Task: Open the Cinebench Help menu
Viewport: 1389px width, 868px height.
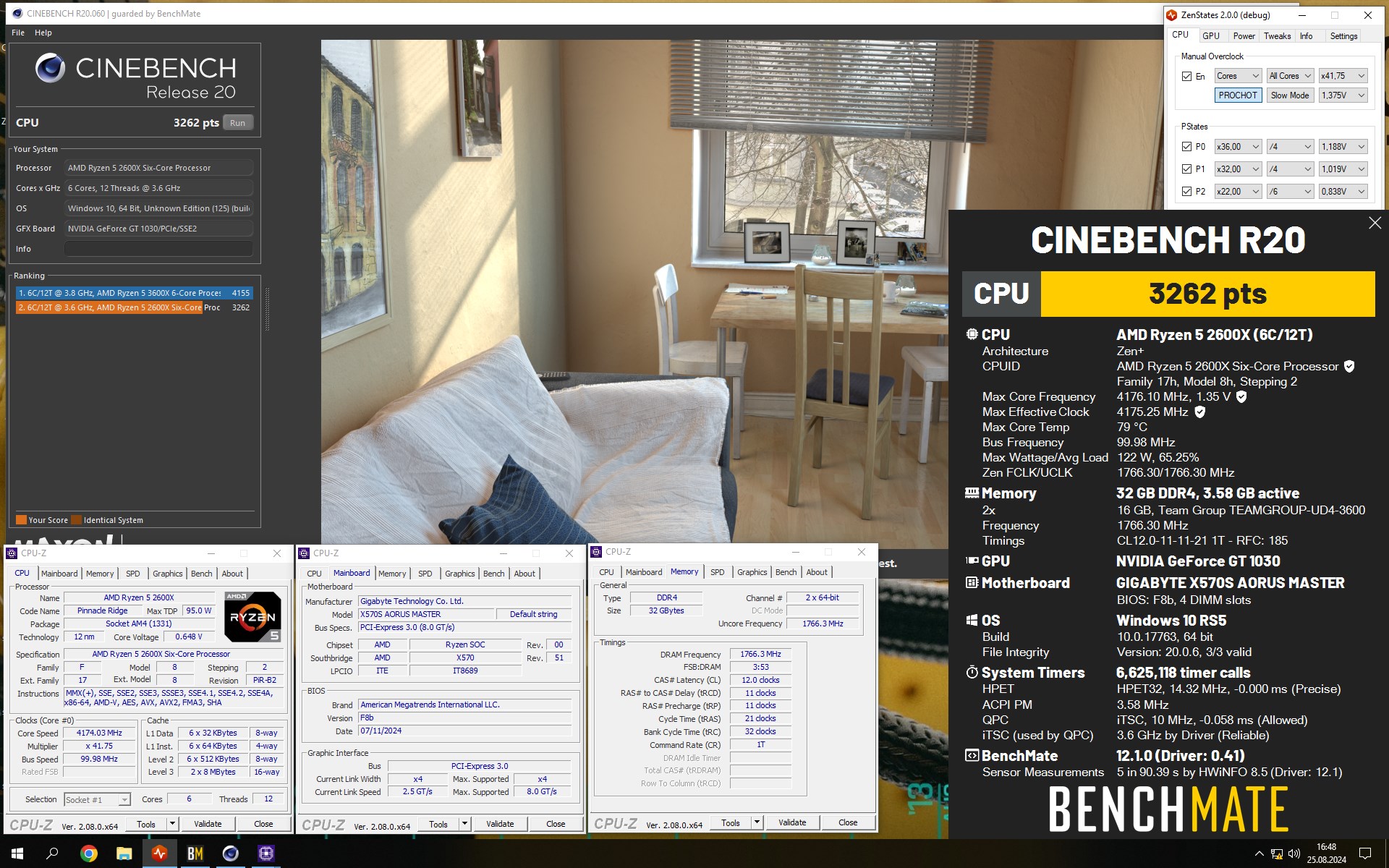Action: (43, 33)
